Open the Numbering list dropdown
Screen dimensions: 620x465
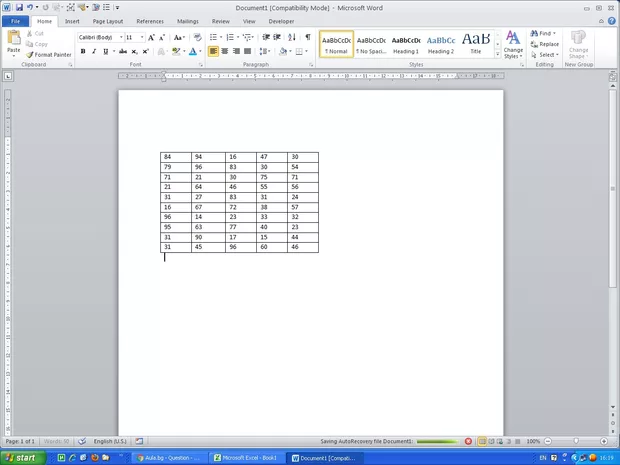[x=238, y=37]
